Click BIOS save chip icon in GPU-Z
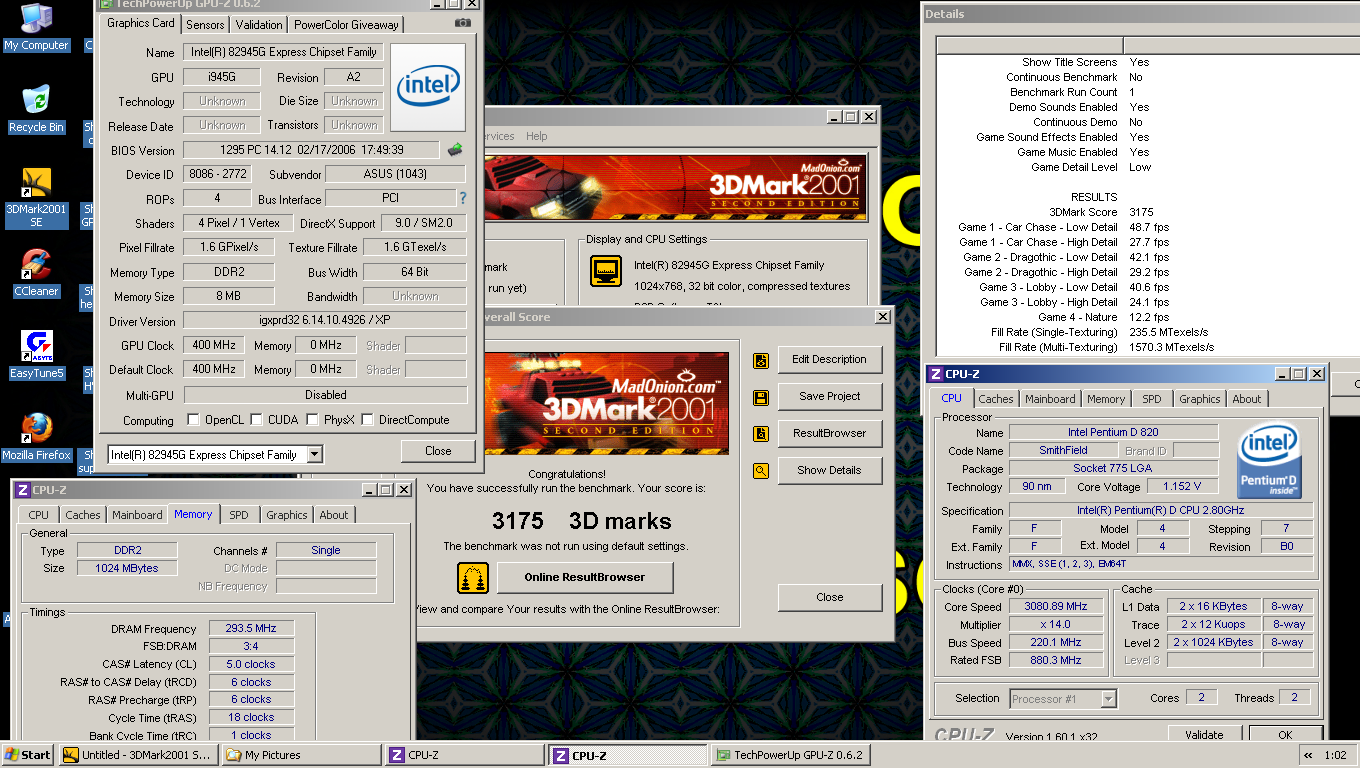Image resolution: width=1360 pixels, height=768 pixels. click(x=455, y=150)
